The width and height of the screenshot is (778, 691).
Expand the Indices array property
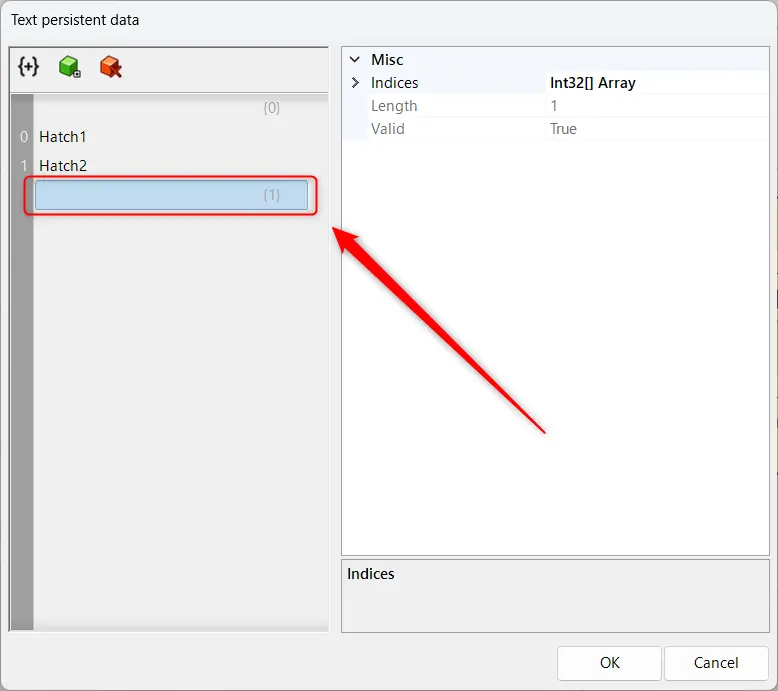pos(355,83)
